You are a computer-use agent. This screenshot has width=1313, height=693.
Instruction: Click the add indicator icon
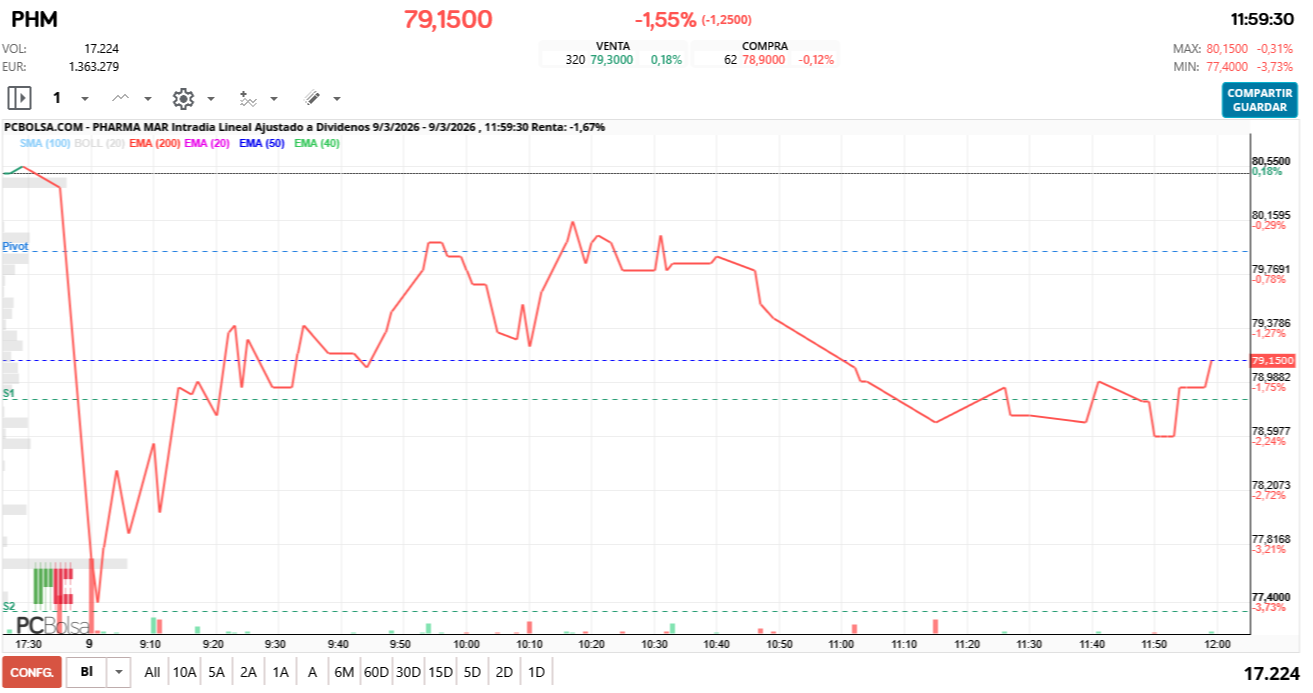tap(248, 98)
